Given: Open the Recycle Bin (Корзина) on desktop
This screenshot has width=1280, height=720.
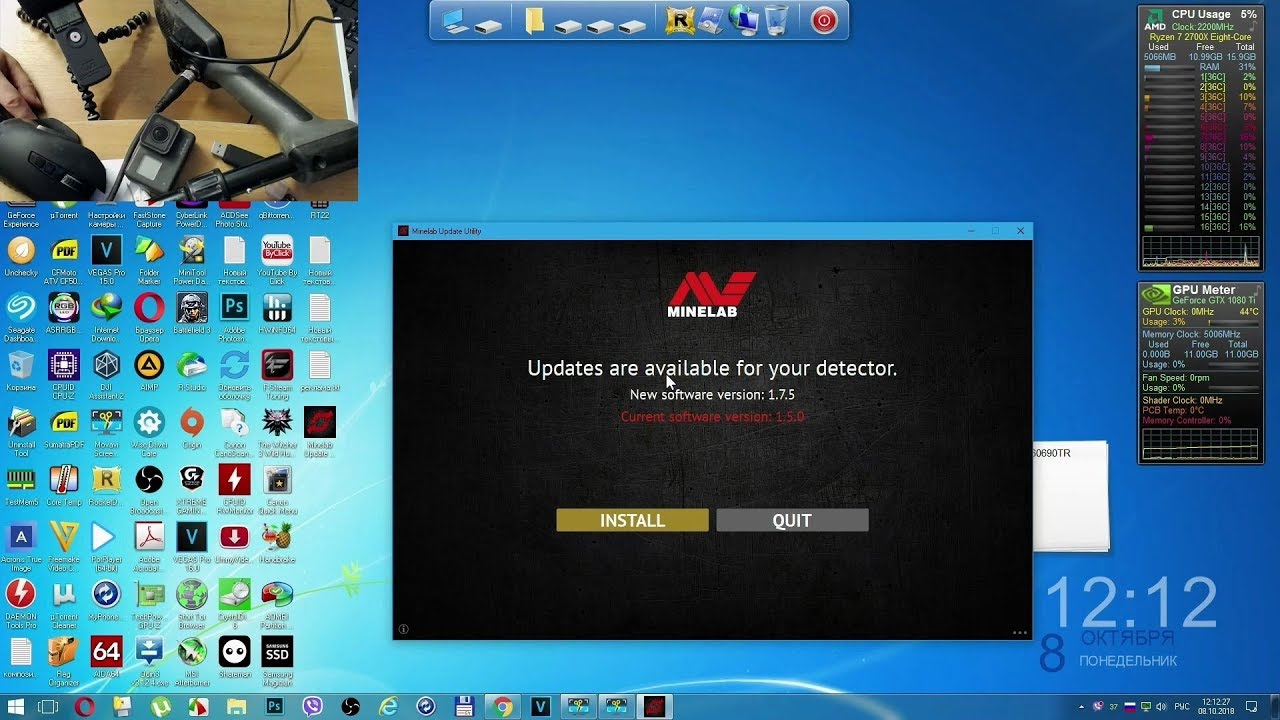Looking at the screenshot, I should [21, 372].
